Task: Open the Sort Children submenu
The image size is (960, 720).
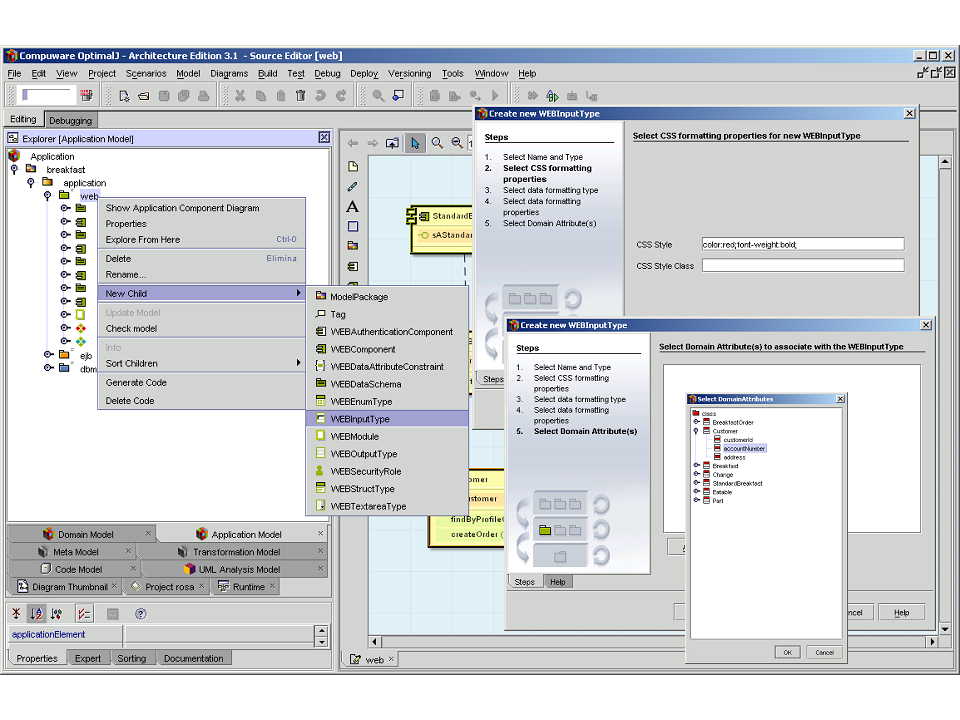Action: [201, 364]
